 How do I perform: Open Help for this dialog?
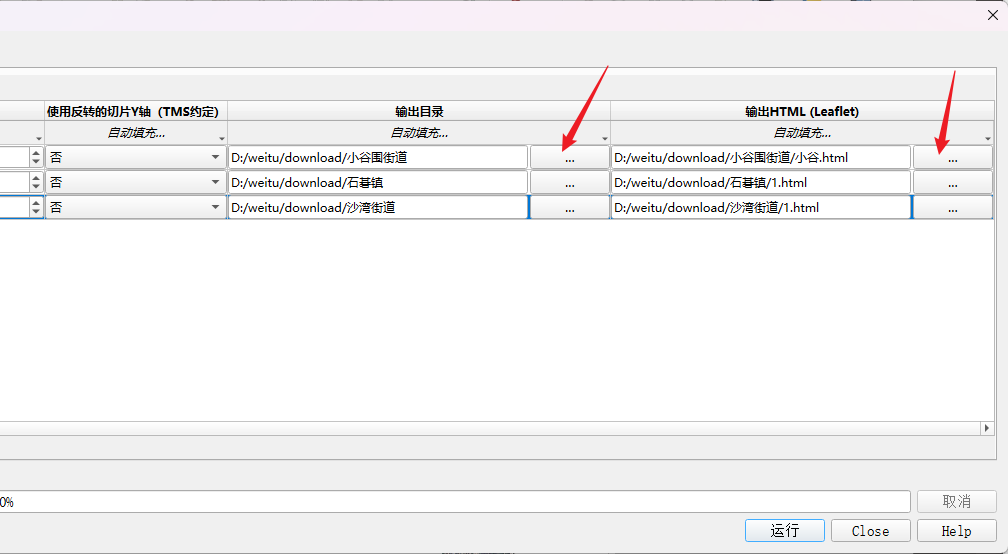click(x=956, y=531)
